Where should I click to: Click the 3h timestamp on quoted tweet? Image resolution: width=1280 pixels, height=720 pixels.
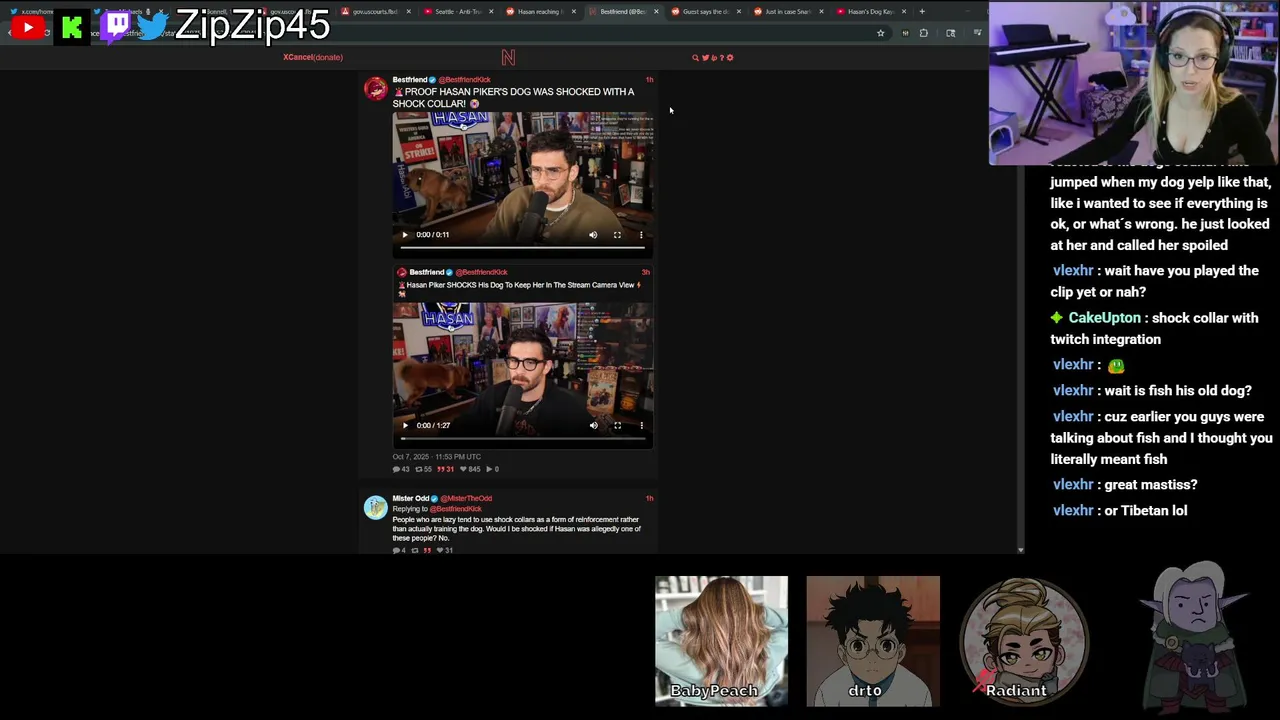pos(646,272)
